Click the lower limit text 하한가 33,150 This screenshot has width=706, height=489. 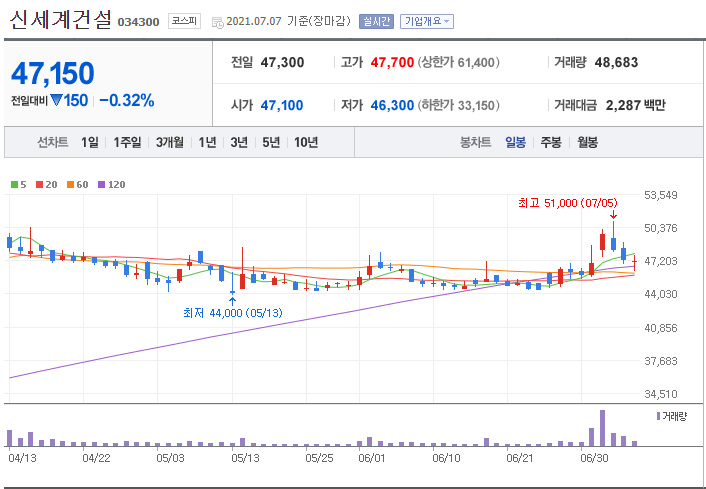(458, 105)
